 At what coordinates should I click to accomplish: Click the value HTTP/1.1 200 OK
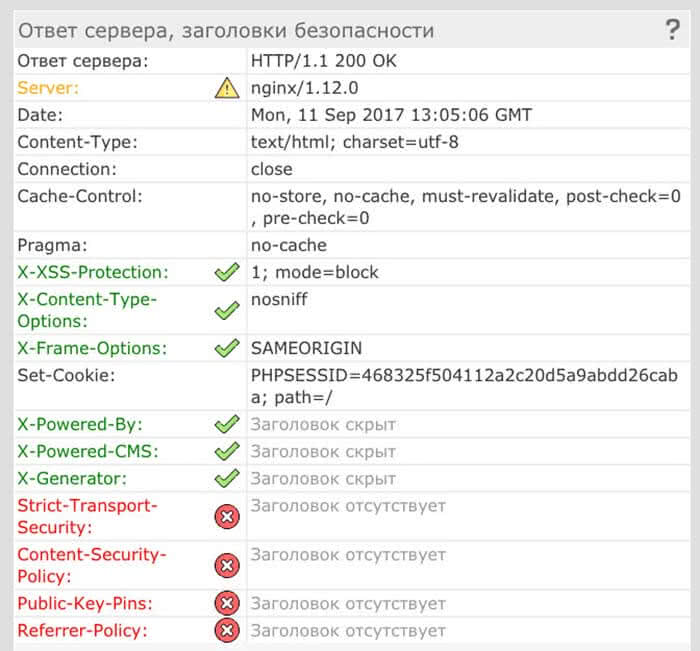coord(324,61)
